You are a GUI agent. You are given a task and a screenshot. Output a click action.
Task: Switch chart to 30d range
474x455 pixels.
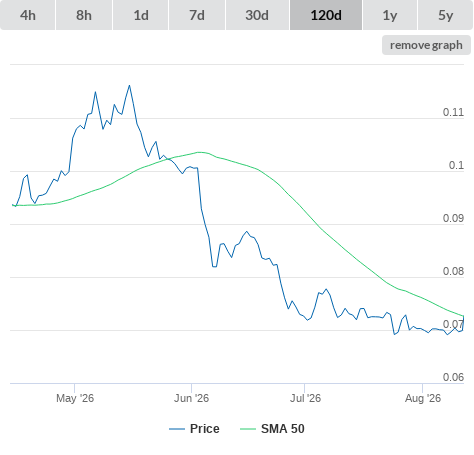[x=257, y=15]
